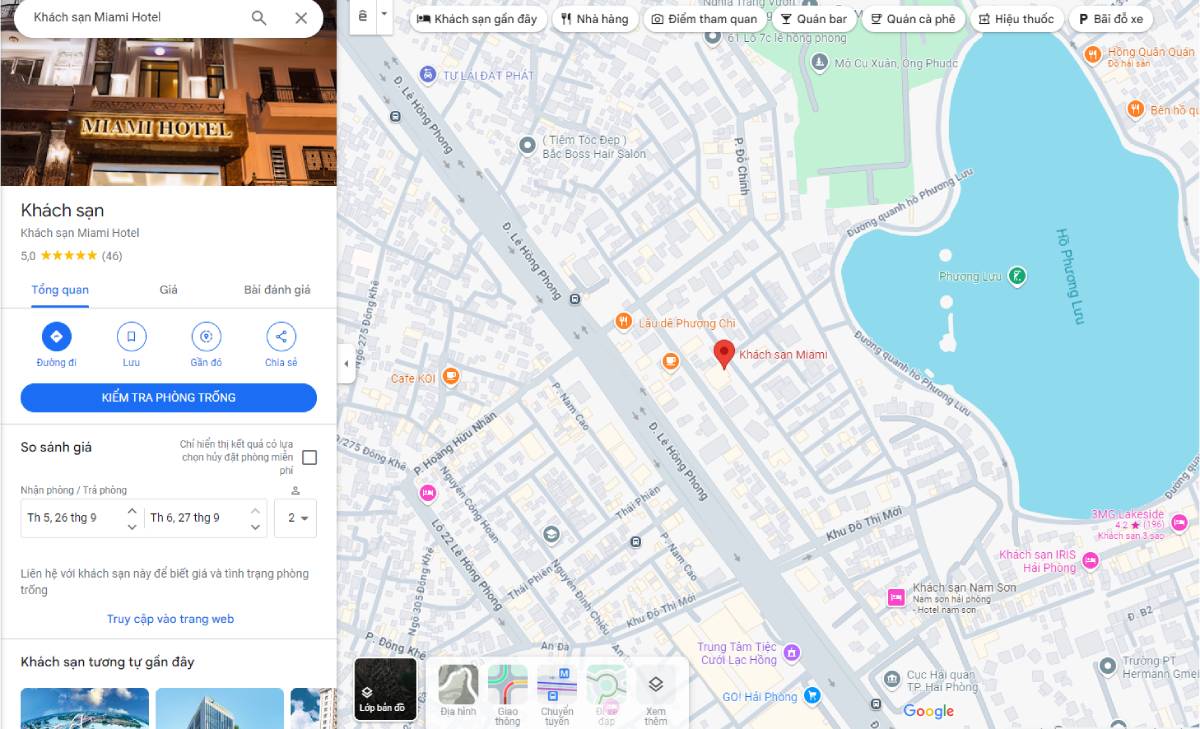Viewport: 1200px width, 729px height.
Task: Click the Chia sẻ share icon
Action: pos(281,337)
